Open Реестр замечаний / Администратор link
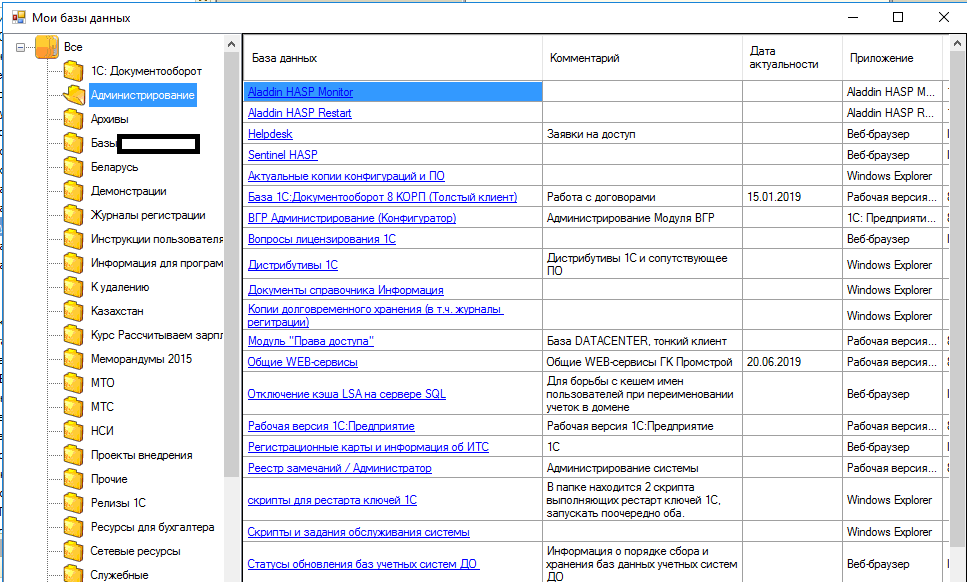Image resolution: width=967 pixels, height=582 pixels. (x=340, y=468)
